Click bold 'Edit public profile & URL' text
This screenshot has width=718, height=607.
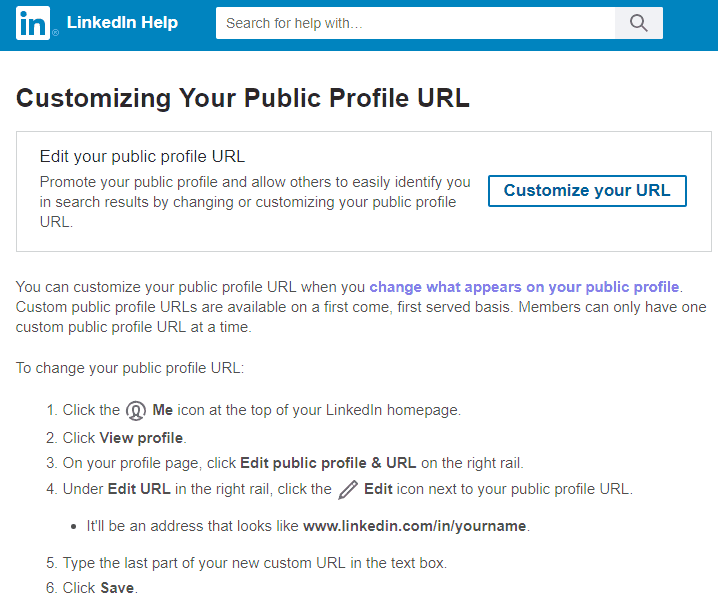click(x=327, y=463)
